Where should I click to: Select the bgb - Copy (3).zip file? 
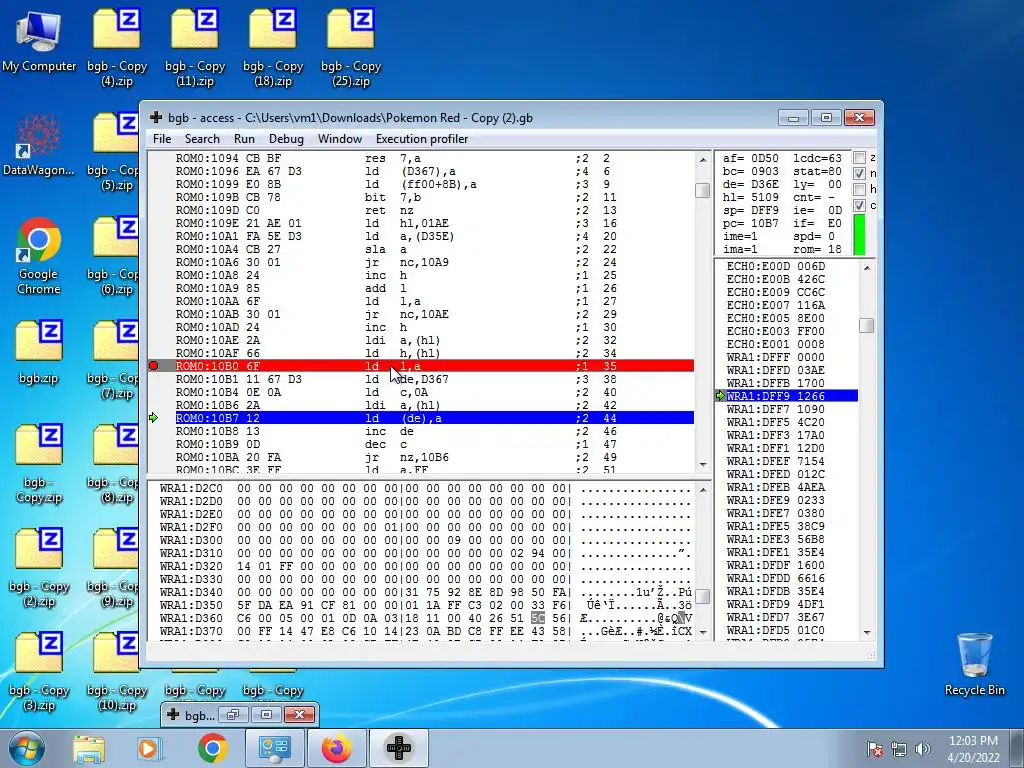coord(39,673)
